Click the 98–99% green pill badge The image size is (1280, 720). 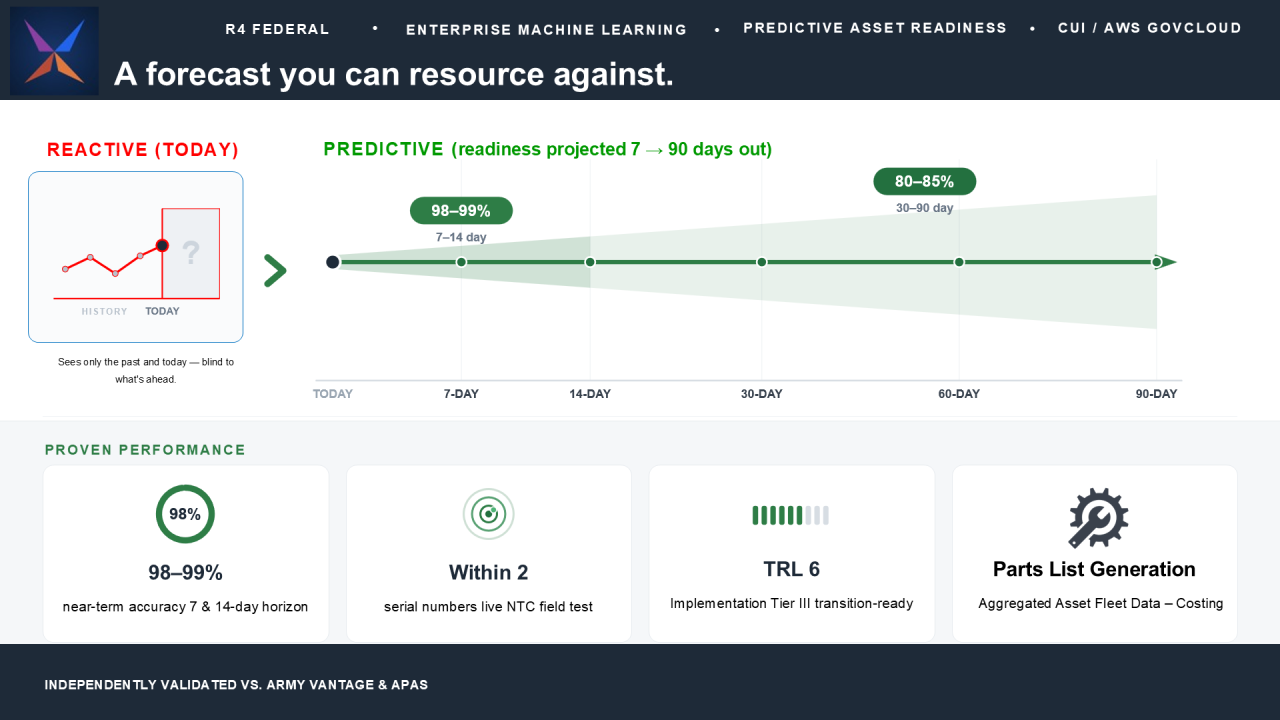pyautogui.click(x=461, y=211)
